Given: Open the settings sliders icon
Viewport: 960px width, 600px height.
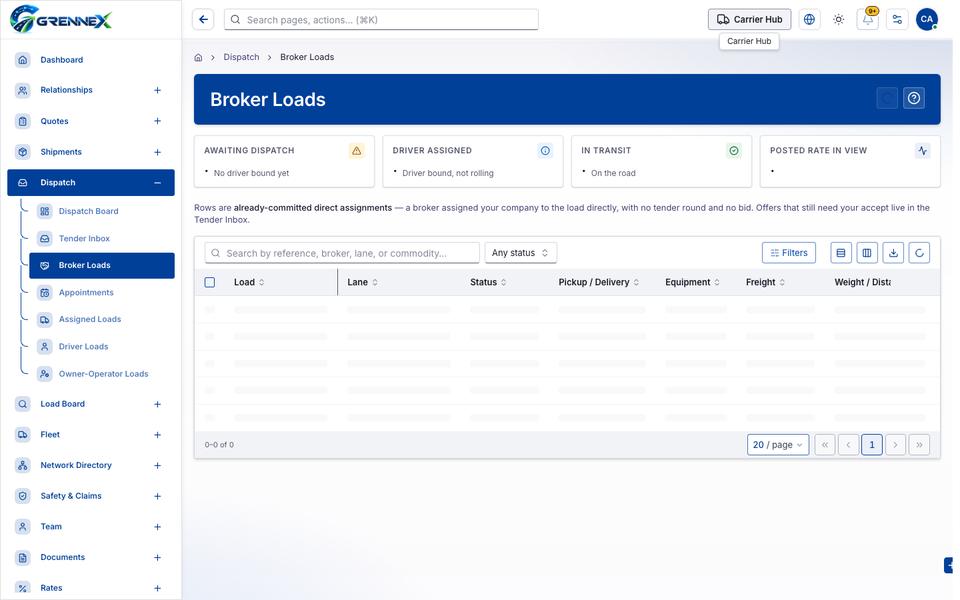Looking at the screenshot, I should (x=898, y=20).
